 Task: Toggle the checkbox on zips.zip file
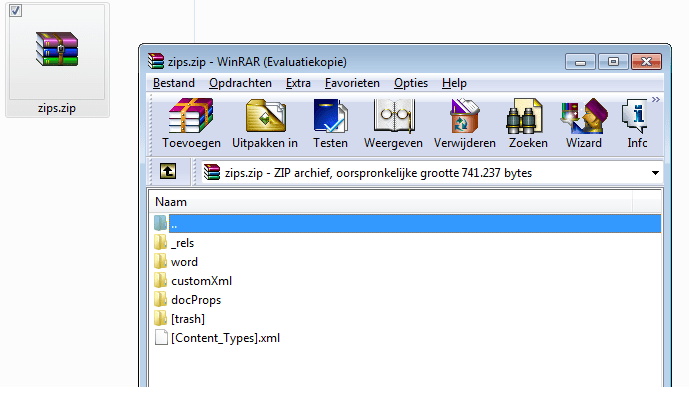pyautogui.click(x=15, y=11)
